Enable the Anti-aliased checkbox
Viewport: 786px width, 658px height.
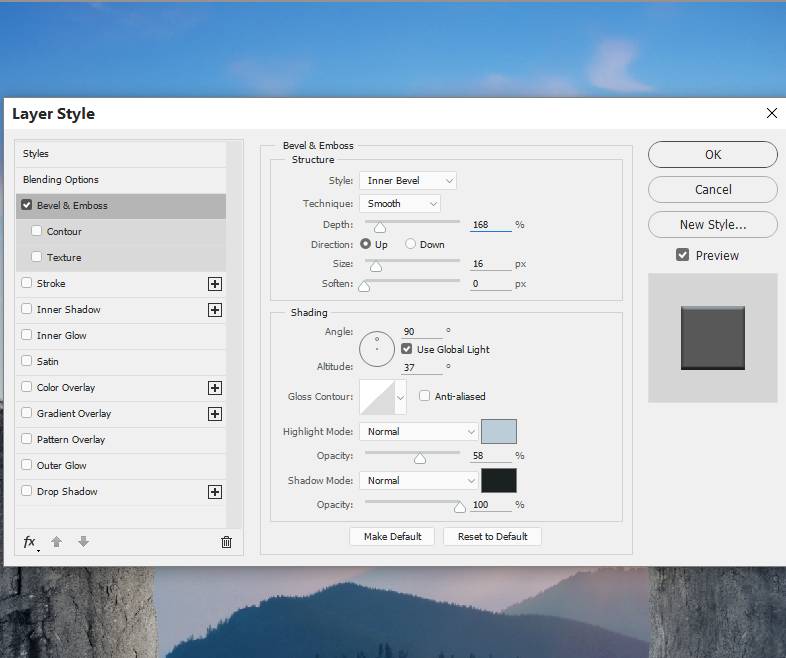425,396
